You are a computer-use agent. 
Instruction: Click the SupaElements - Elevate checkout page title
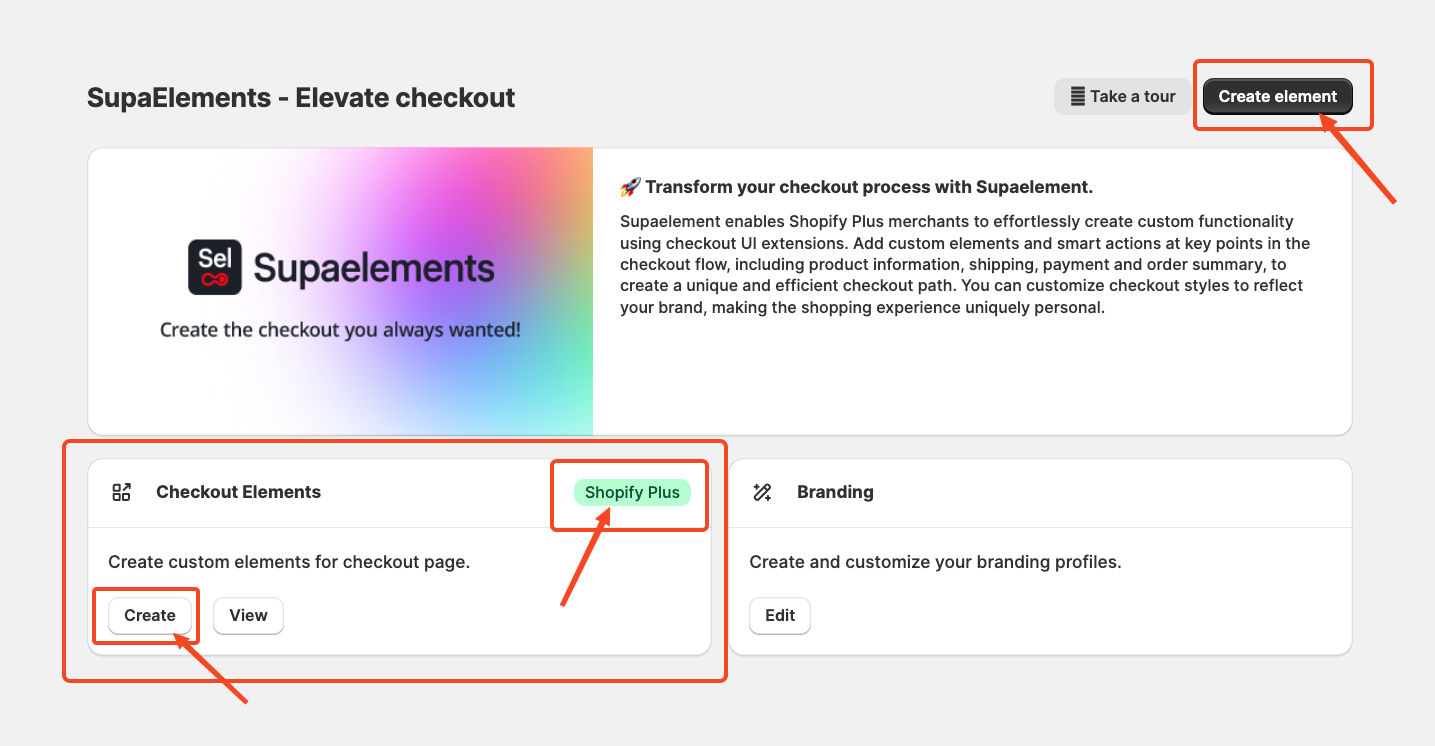(x=301, y=98)
